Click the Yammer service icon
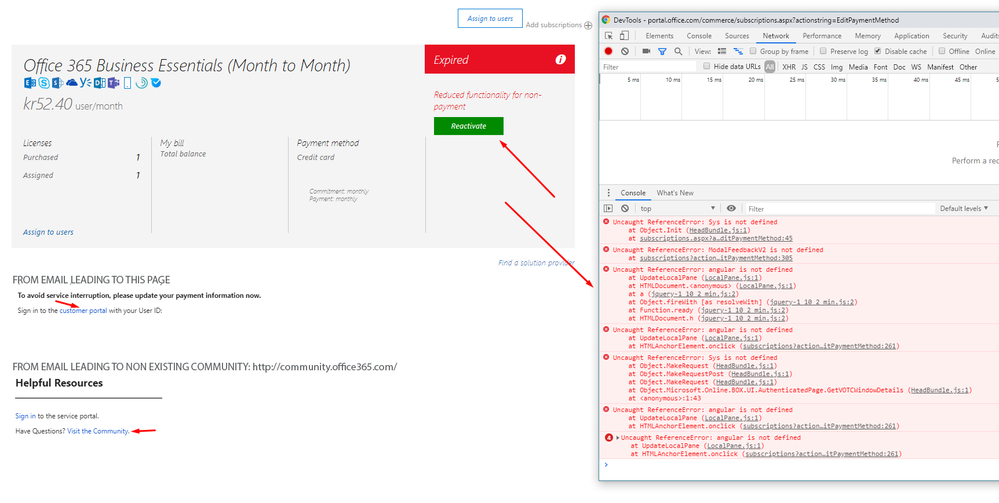The height and width of the screenshot is (503, 999). (85, 83)
